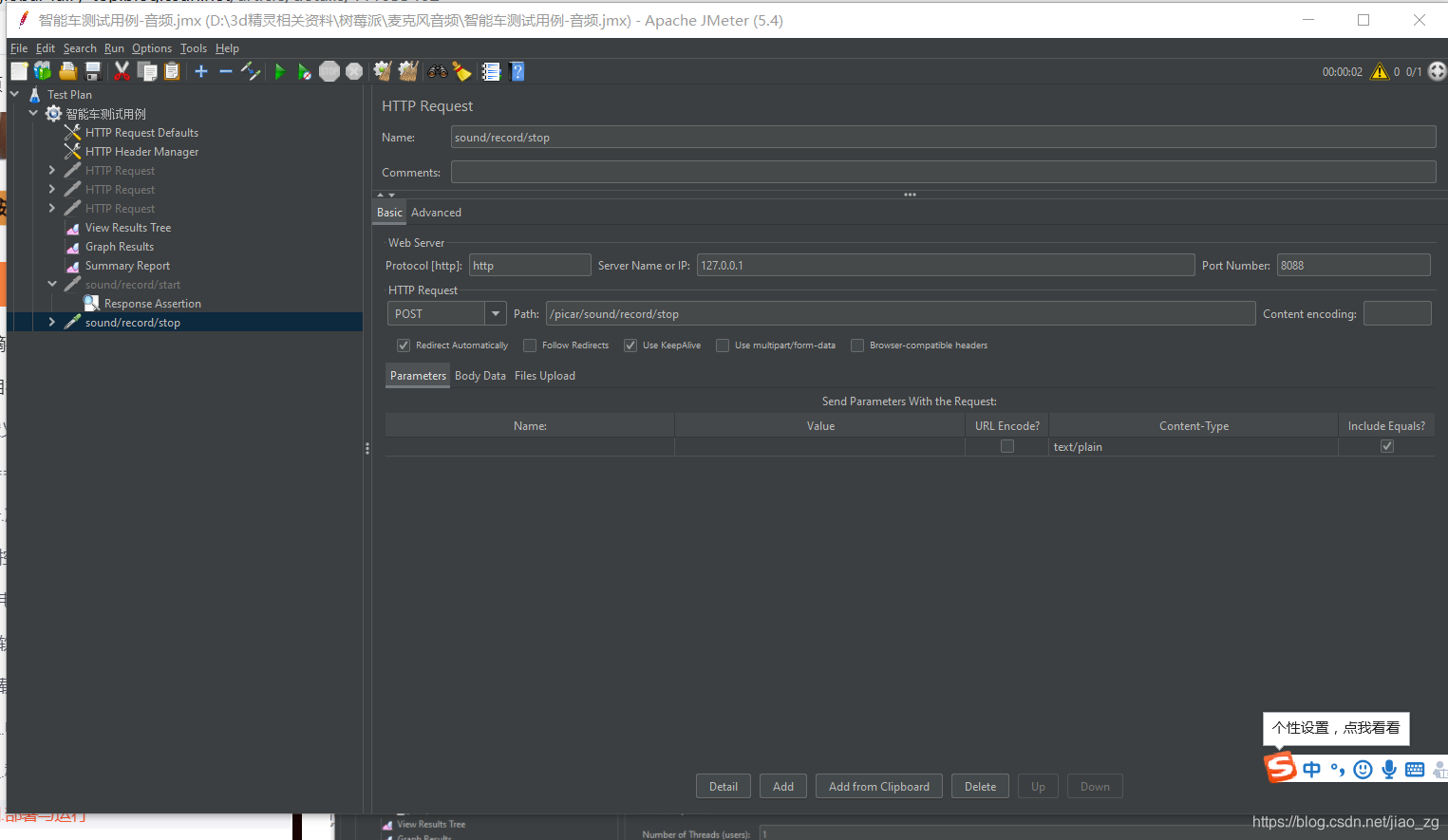Click the Clear icon with a single broom

pyautogui.click(x=383, y=71)
